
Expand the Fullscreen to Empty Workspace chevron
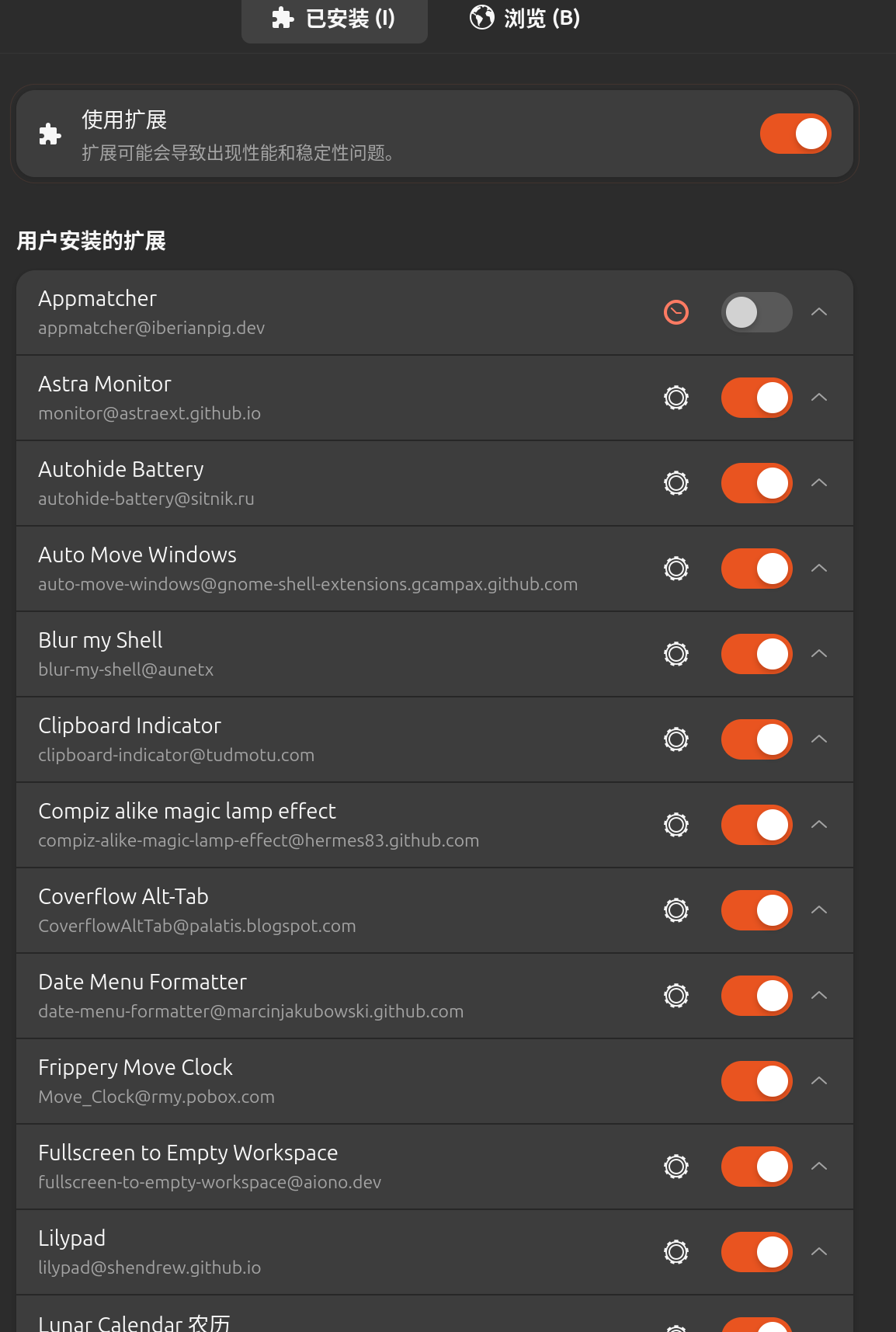(819, 1167)
